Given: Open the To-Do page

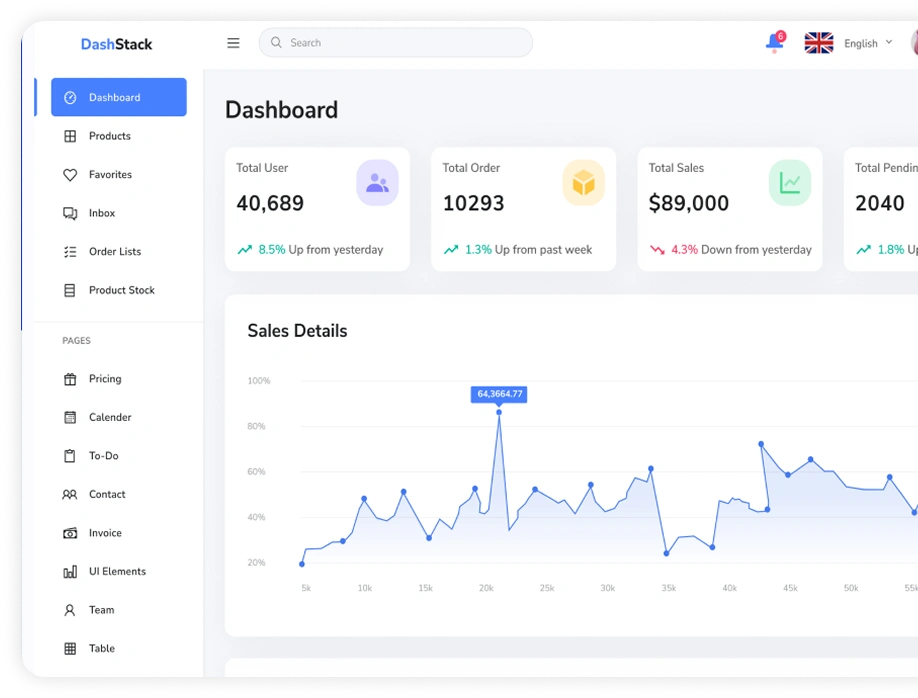Looking at the screenshot, I should click(x=103, y=456).
